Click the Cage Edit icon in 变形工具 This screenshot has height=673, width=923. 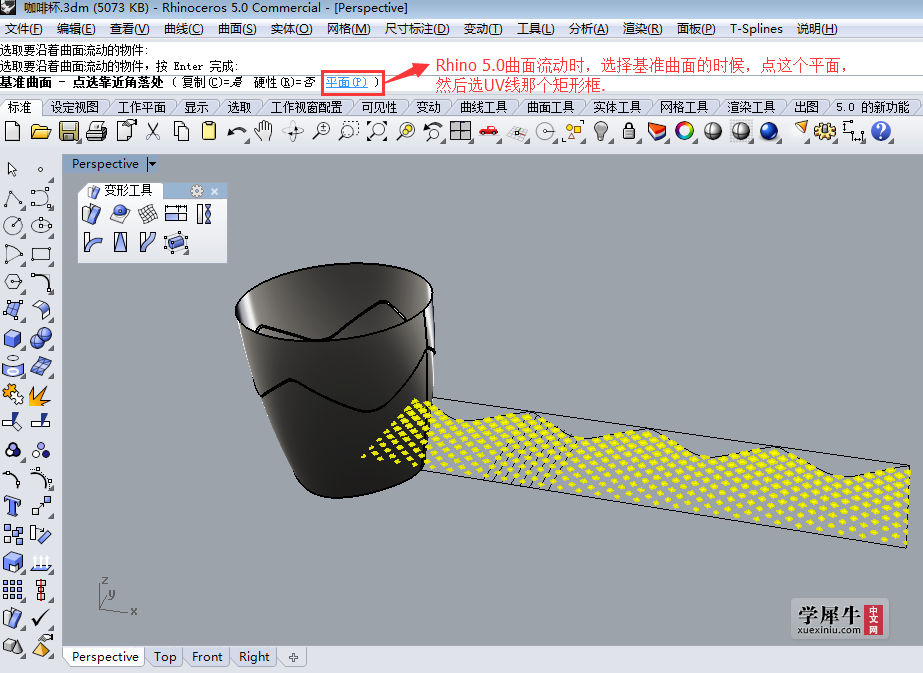176,242
